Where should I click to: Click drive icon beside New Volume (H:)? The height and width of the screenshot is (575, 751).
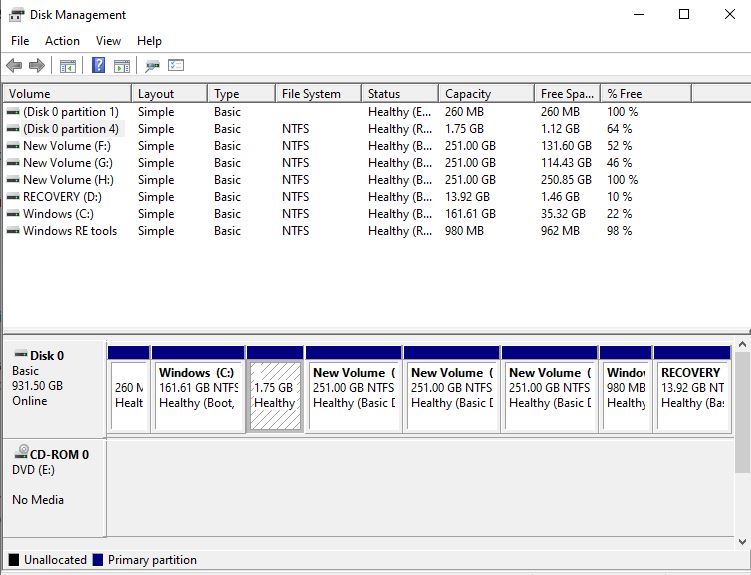(x=13, y=180)
